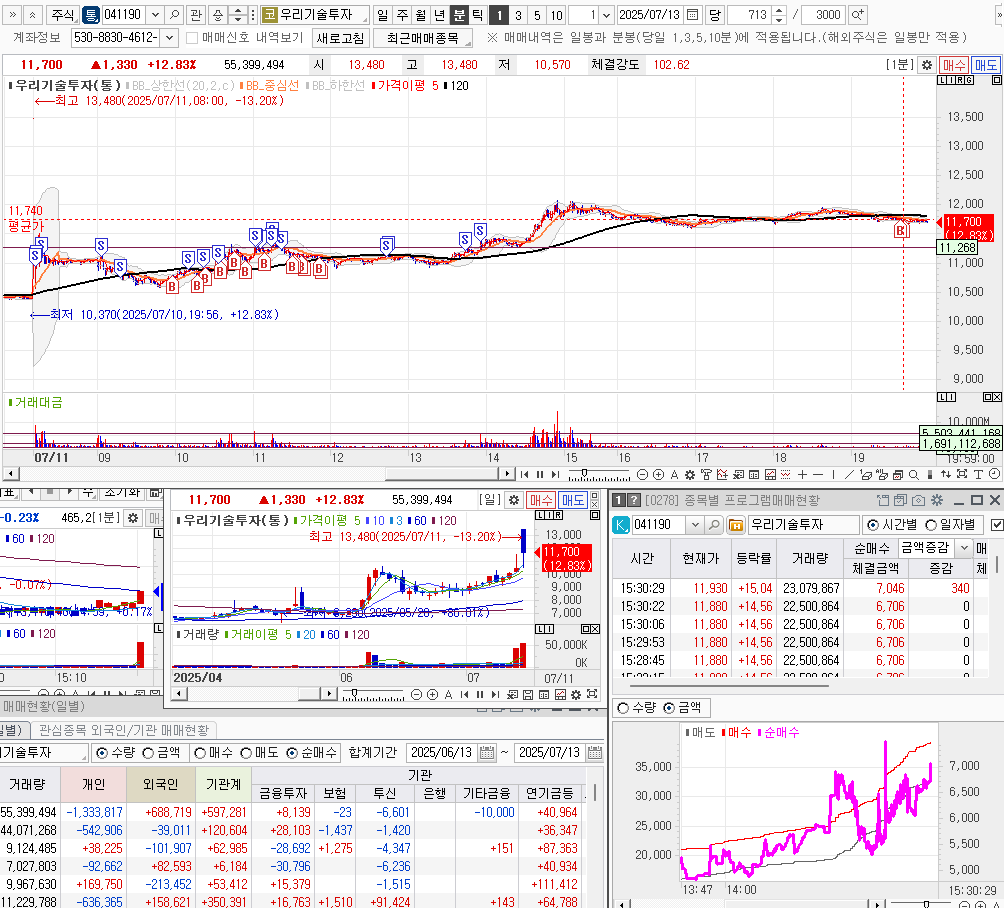Toggle the 매매신호 내역보기 checkbox
Screen dimensions: 1004x908
pos(191,38)
